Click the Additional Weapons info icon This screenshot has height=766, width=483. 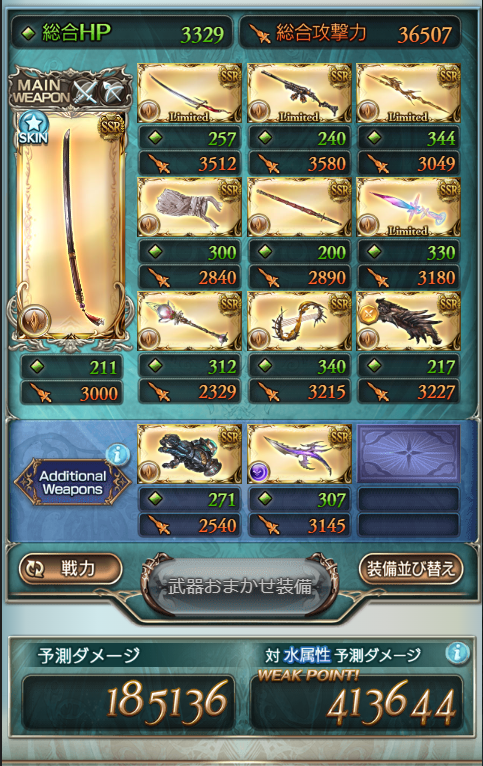point(118,455)
